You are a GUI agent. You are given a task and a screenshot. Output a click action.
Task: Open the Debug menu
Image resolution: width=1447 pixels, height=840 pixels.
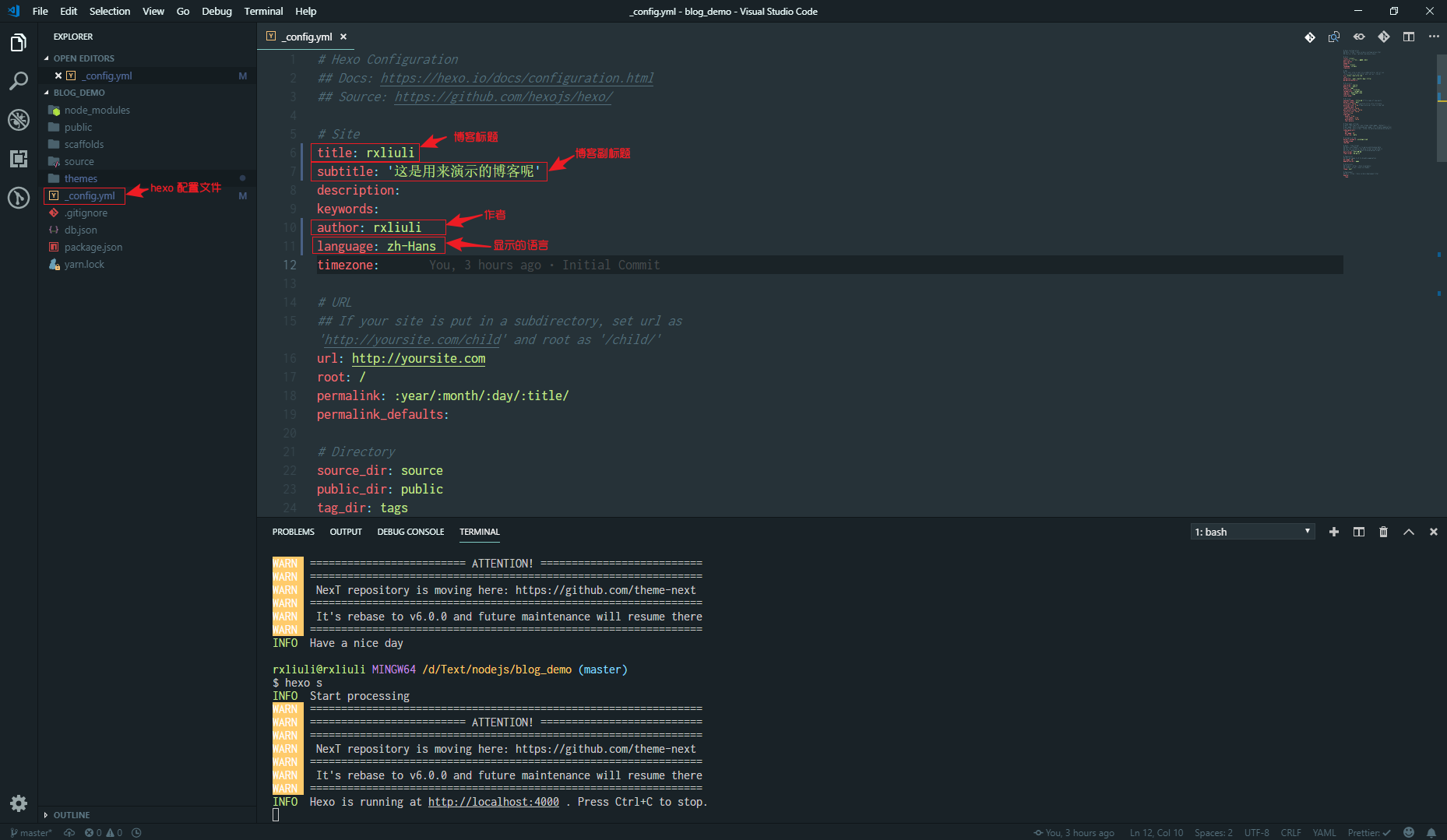[x=217, y=11]
